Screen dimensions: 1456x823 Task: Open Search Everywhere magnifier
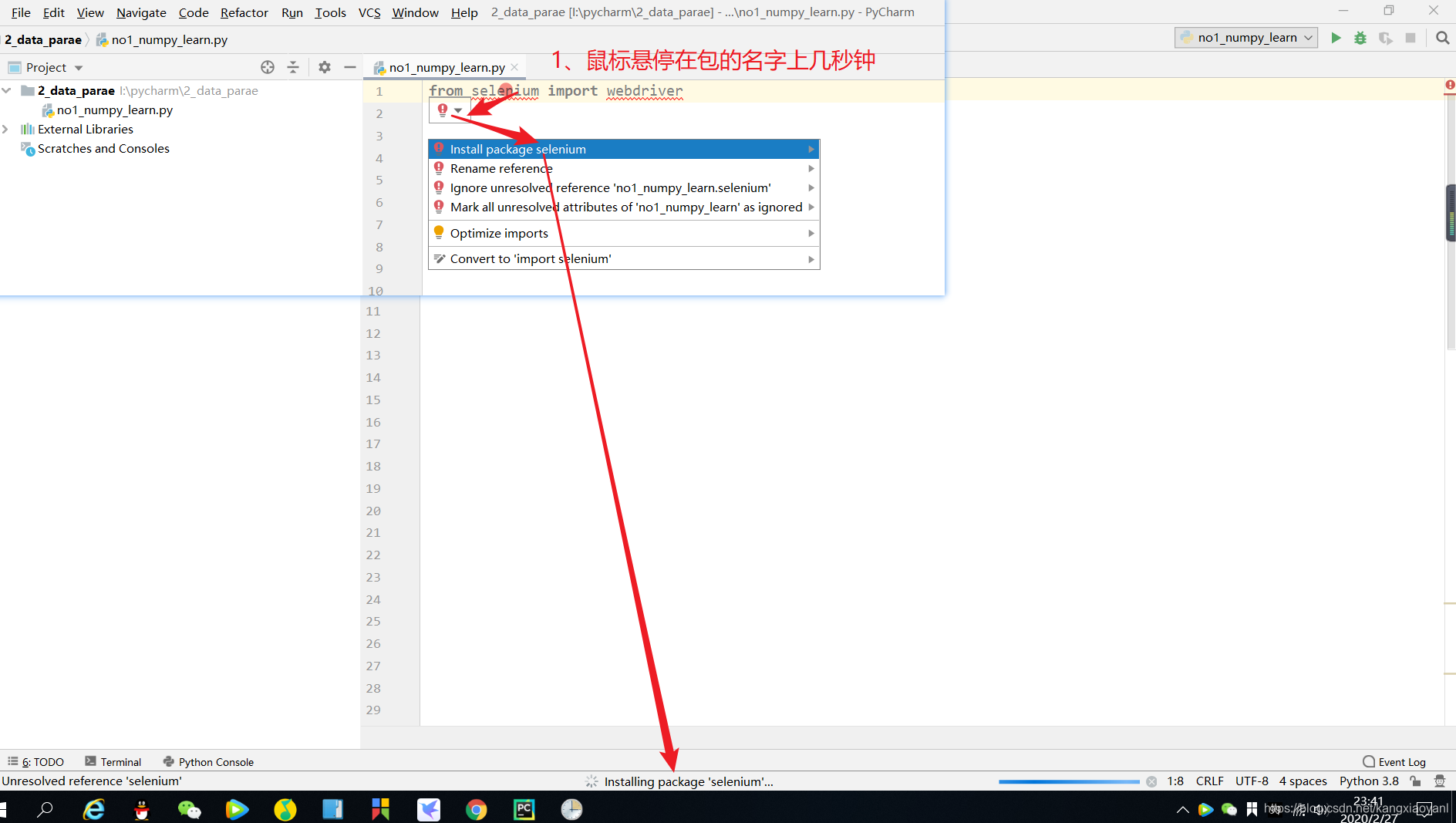coord(1442,38)
